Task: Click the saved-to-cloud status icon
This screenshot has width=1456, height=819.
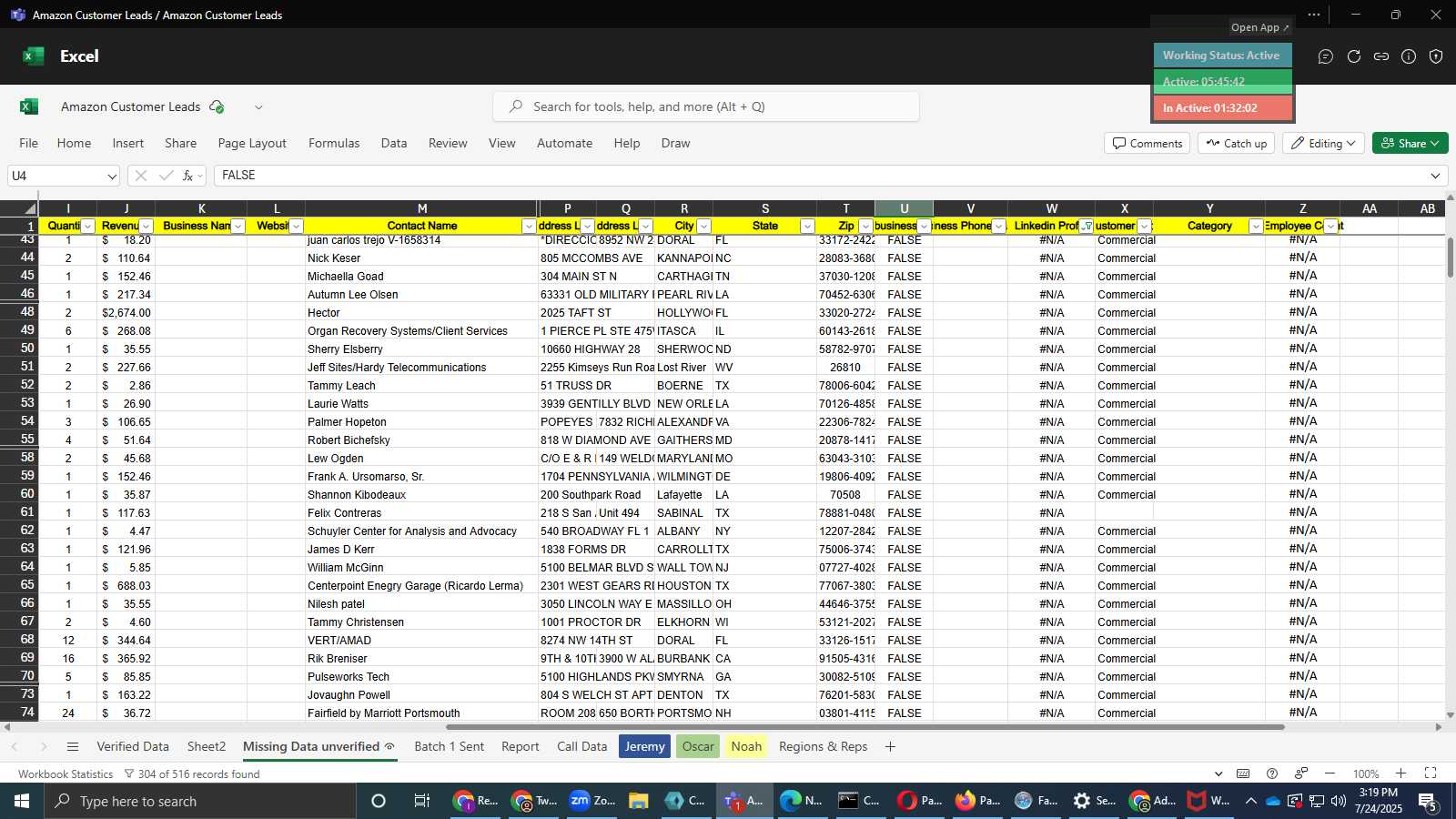Action: pyautogui.click(x=217, y=106)
